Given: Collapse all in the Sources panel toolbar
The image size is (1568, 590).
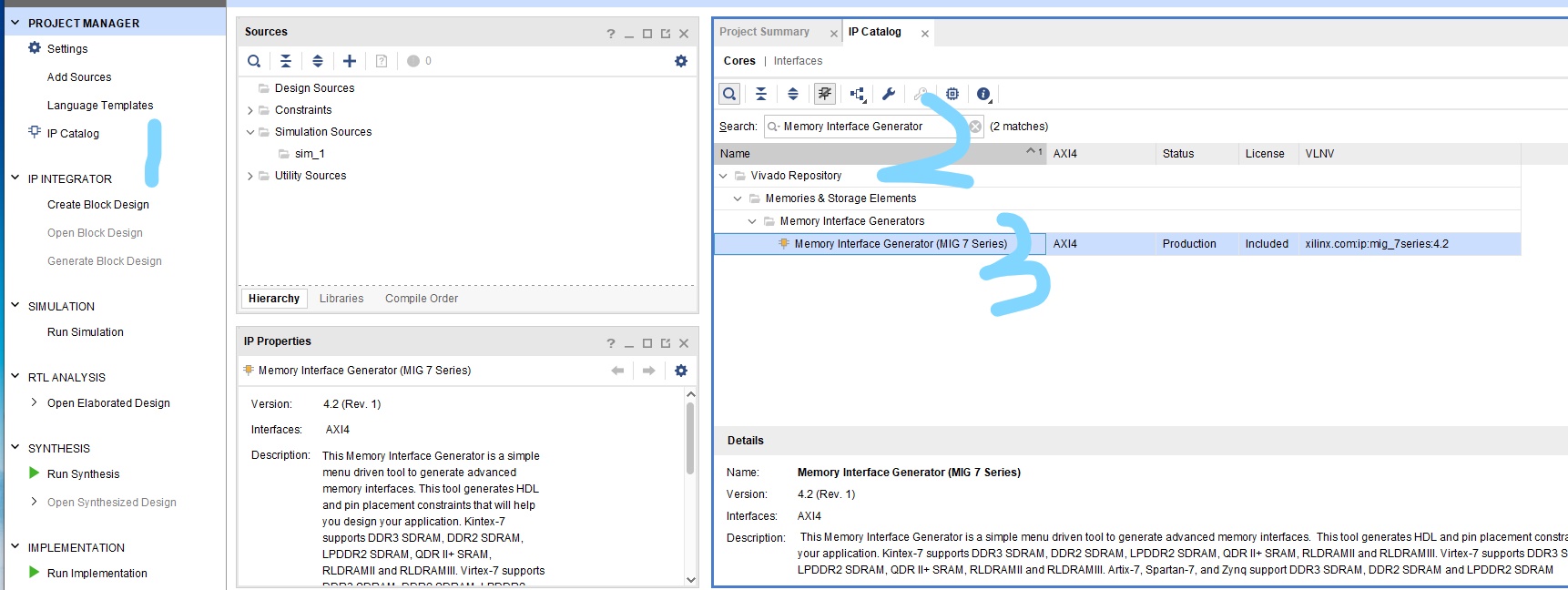Looking at the screenshot, I should tap(286, 61).
